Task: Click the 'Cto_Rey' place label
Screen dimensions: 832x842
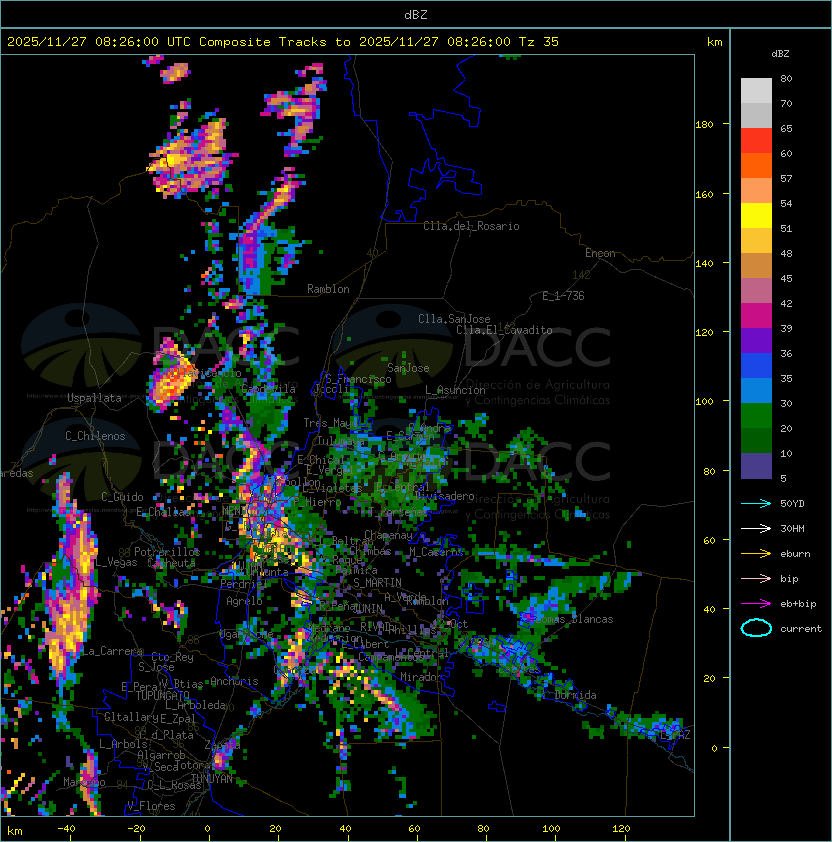Action: pyautogui.click(x=172, y=657)
